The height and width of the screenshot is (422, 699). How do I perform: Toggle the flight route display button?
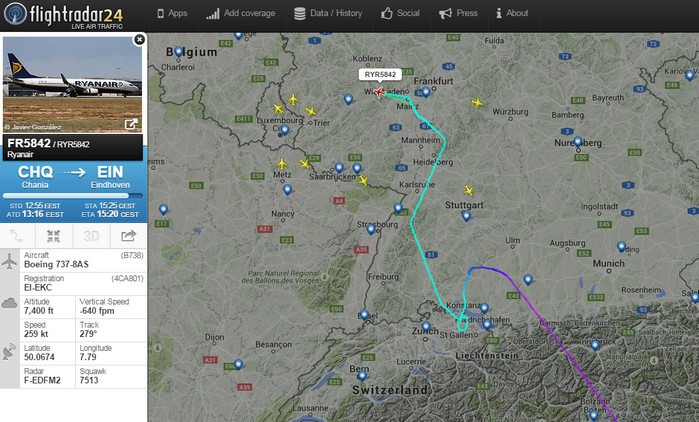point(17,236)
